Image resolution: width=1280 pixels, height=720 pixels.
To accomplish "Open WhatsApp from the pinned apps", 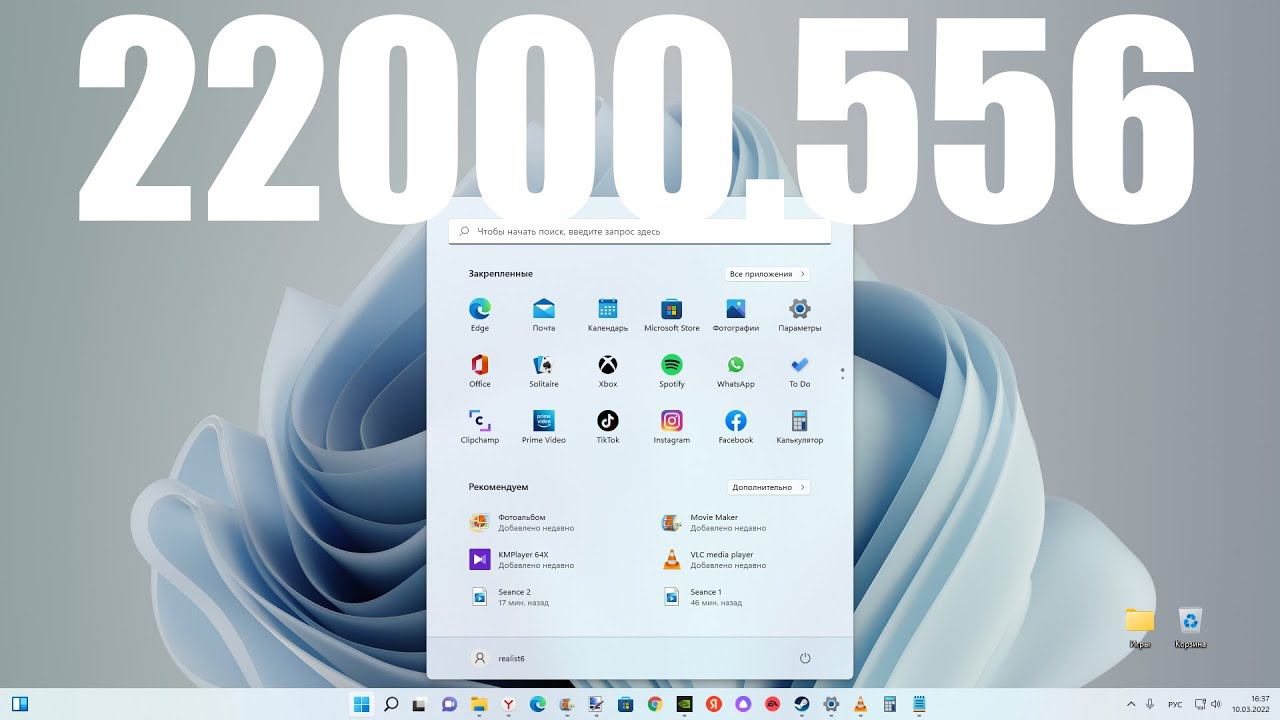I will tap(736, 370).
